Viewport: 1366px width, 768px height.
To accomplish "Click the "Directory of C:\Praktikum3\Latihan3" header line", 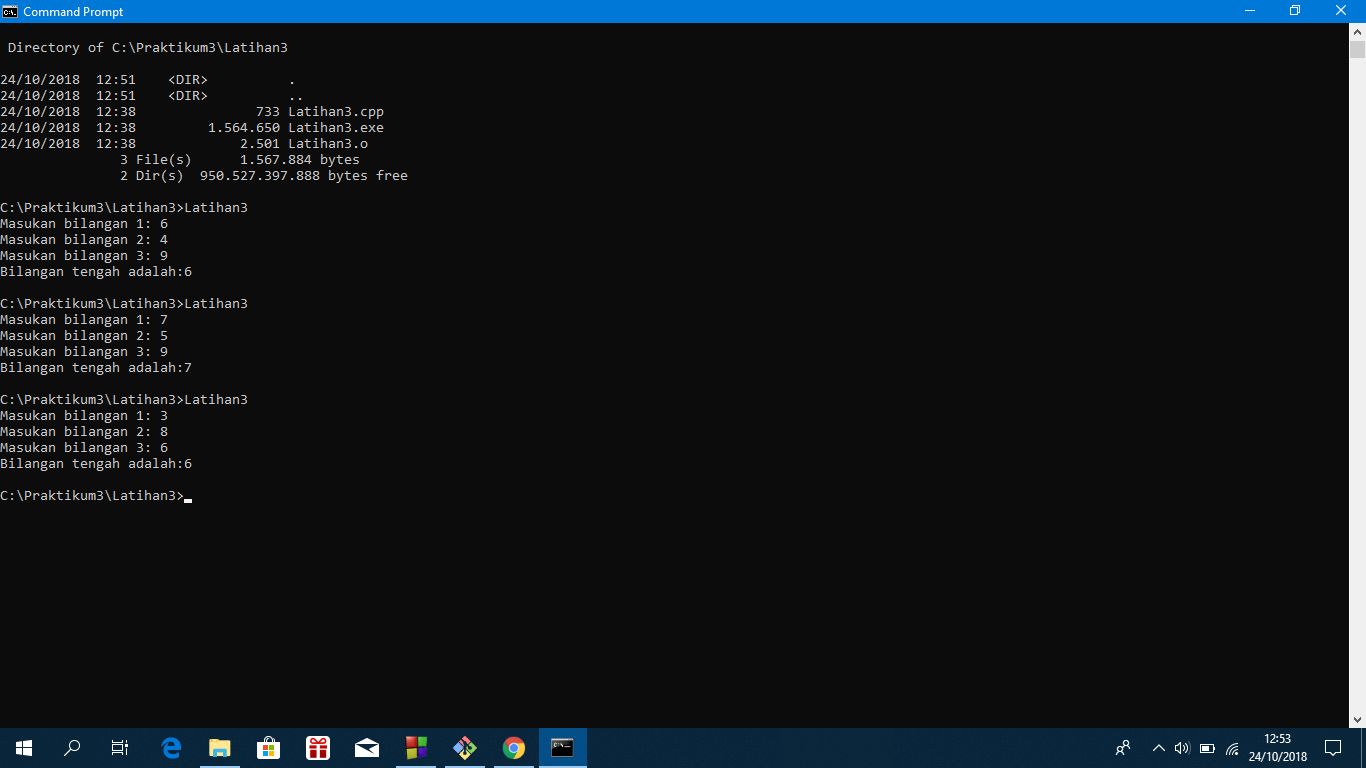I will tap(148, 48).
